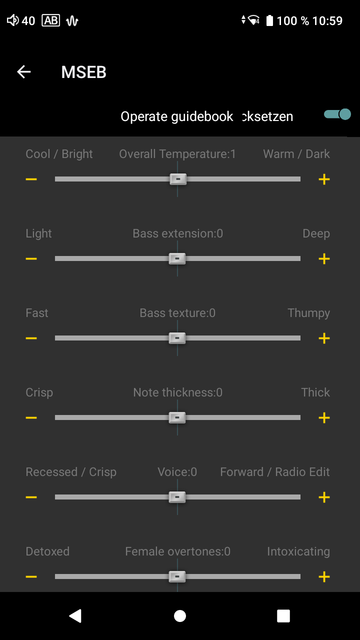
Task: Tap minus icon for Overall Temperature
Action: coord(31,179)
